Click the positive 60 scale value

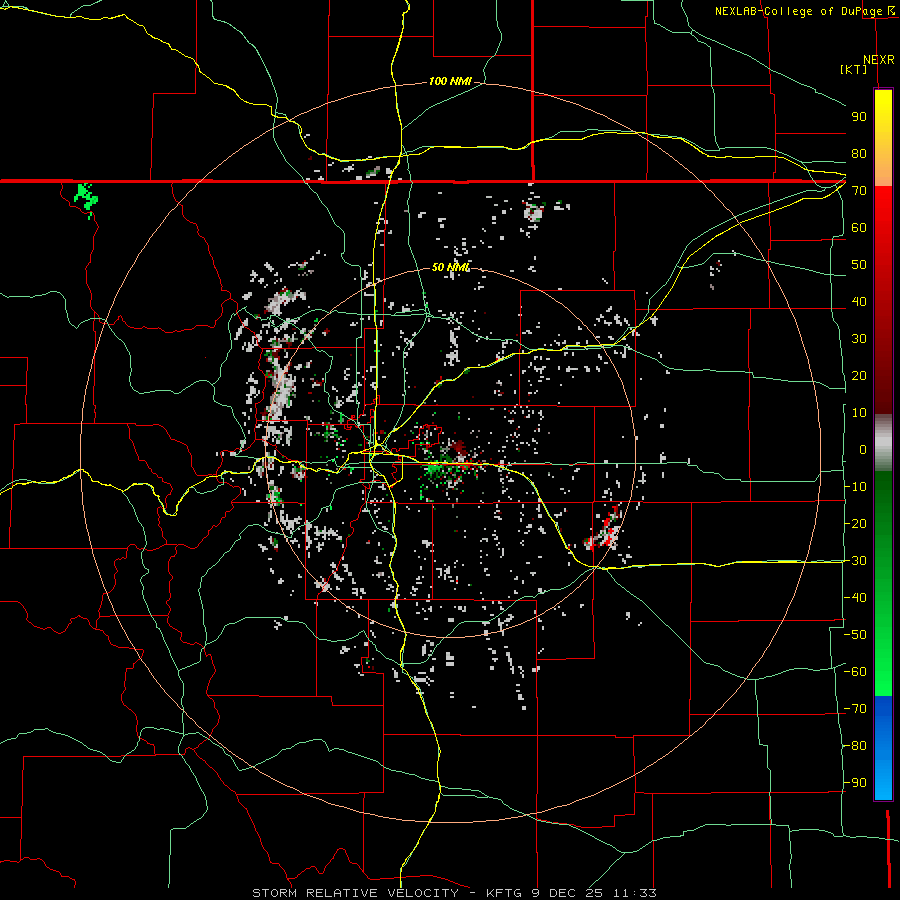click(x=859, y=228)
